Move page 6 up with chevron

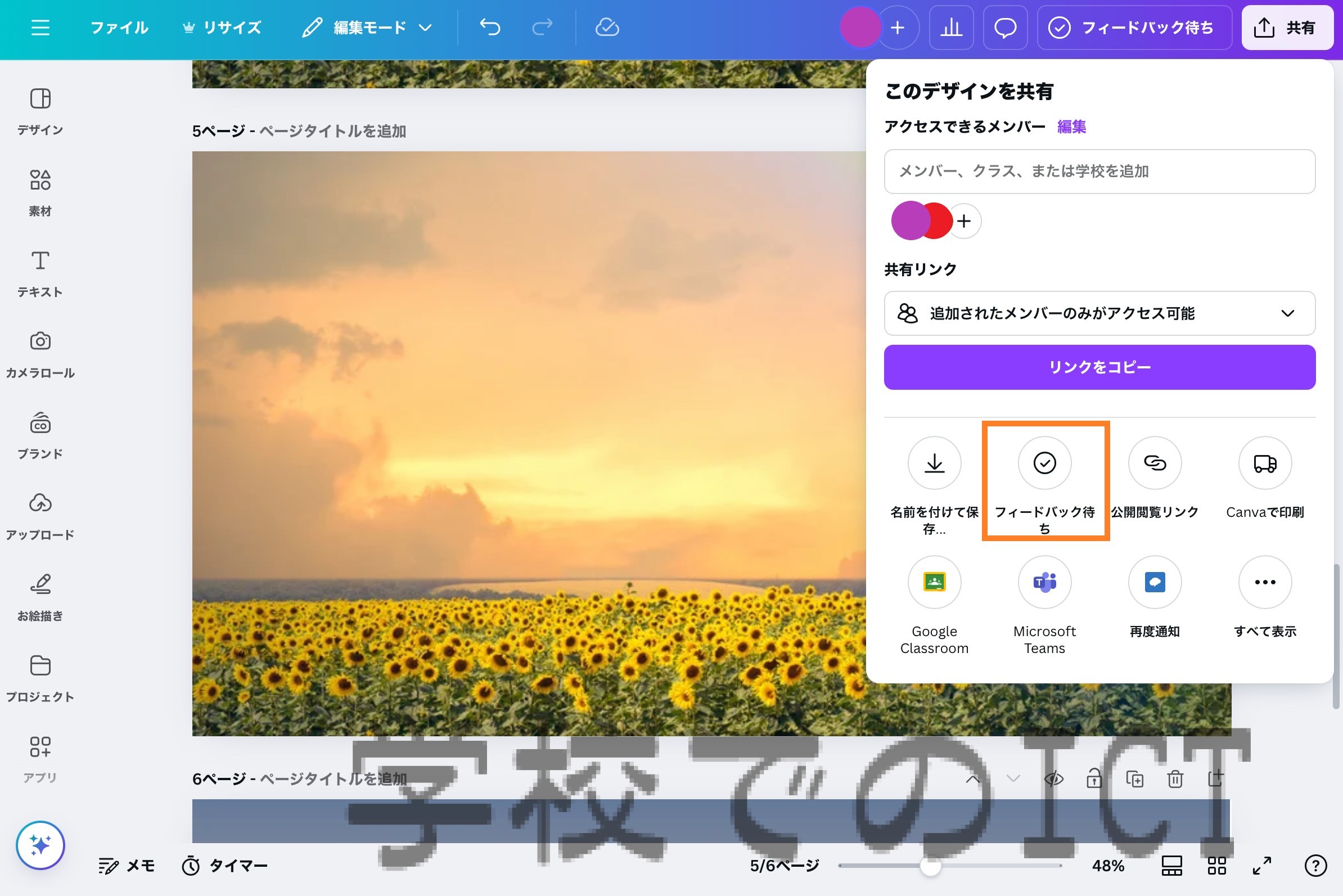click(972, 778)
